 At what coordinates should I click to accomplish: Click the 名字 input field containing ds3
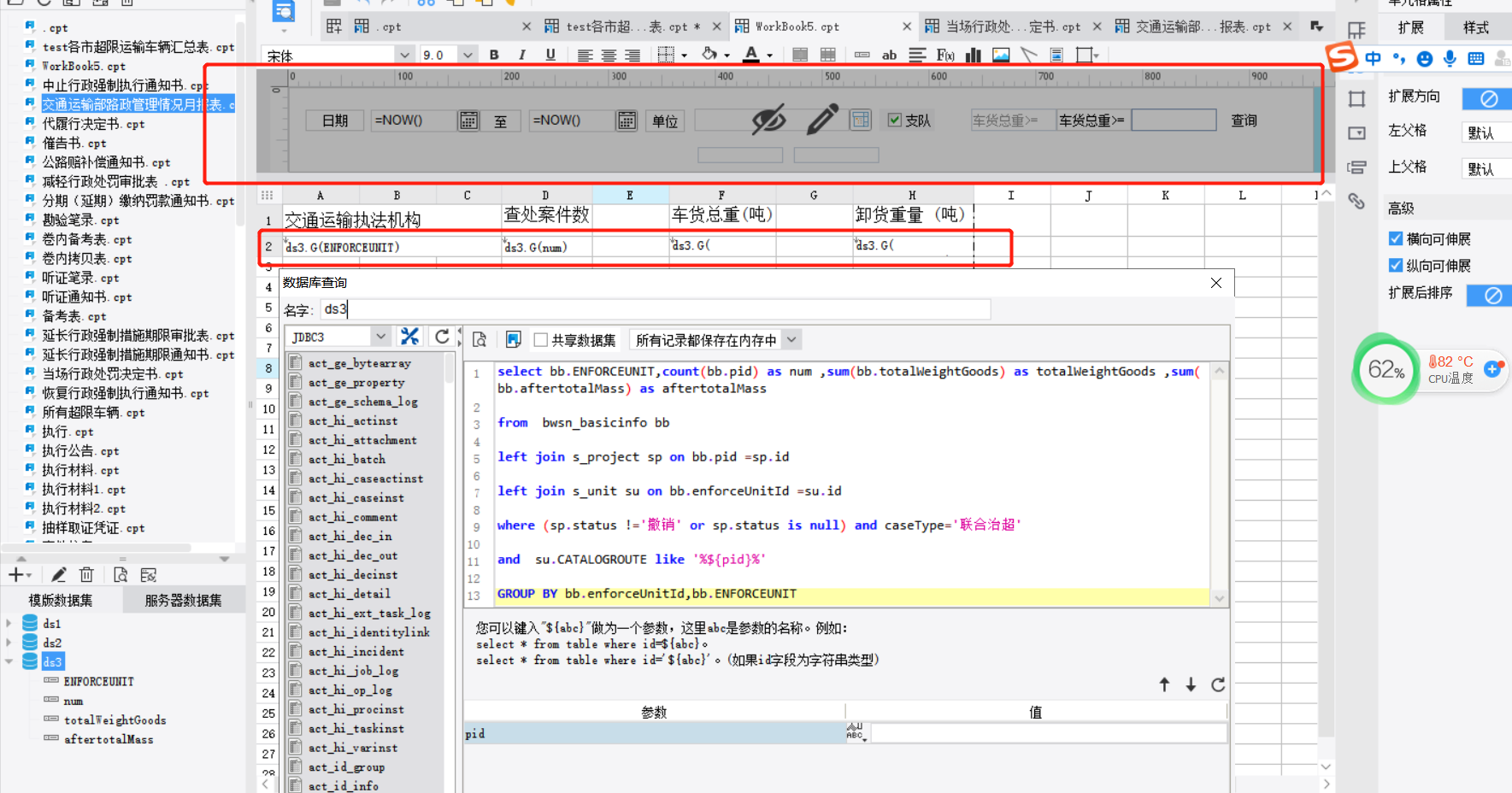(x=656, y=308)
